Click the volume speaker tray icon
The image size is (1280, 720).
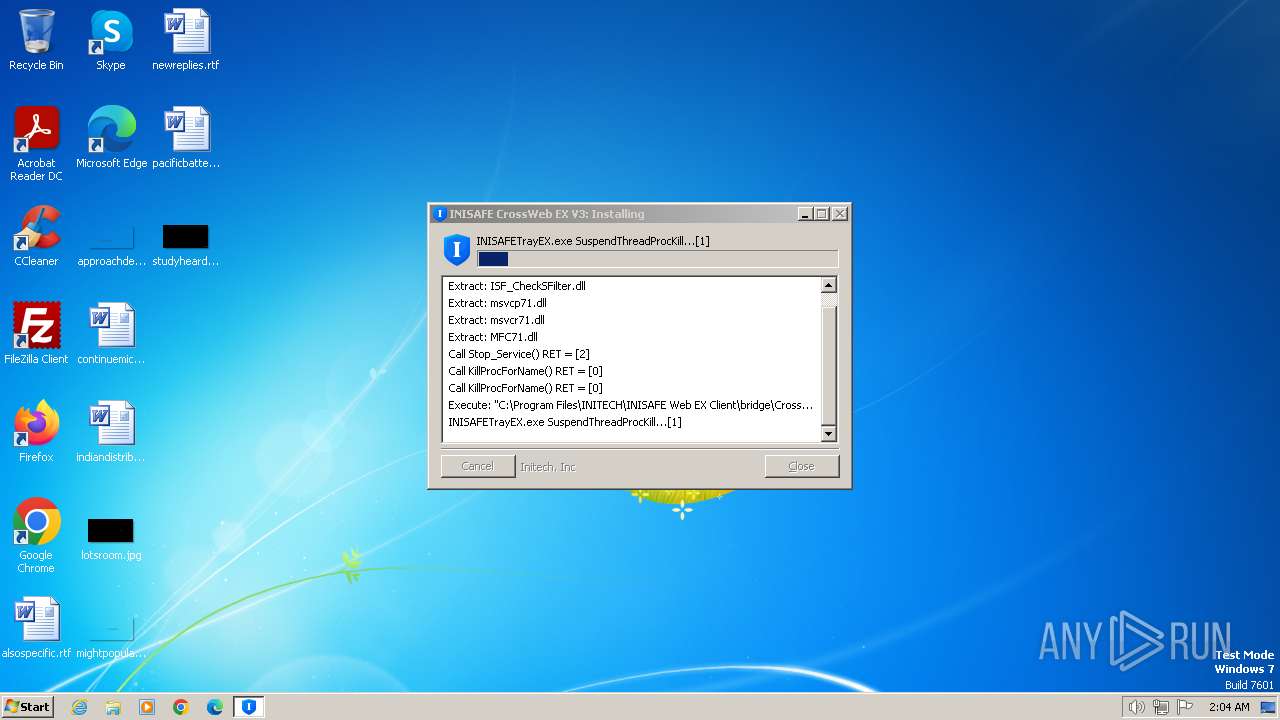tap(1136, 707)
